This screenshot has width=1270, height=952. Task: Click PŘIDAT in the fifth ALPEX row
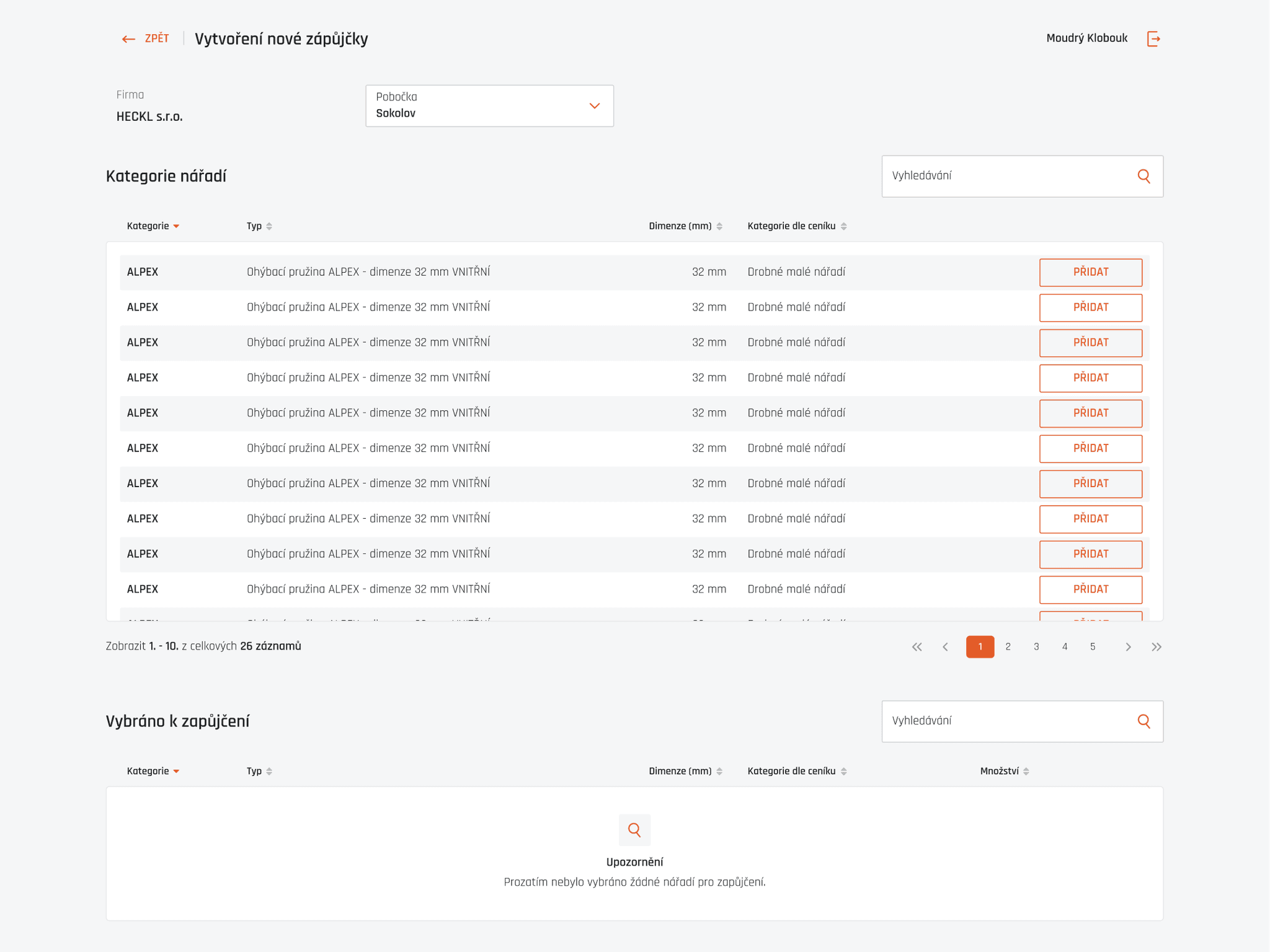click(x=1091, y=414)
